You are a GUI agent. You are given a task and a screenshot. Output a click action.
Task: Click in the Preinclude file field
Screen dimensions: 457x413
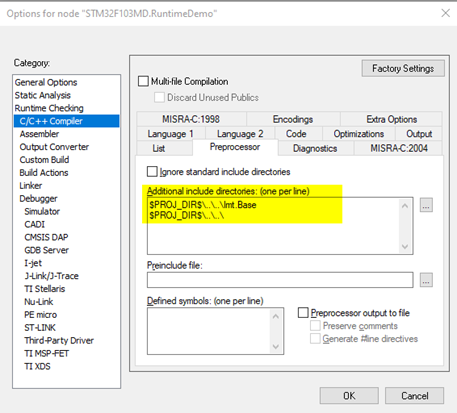point(280,280)
